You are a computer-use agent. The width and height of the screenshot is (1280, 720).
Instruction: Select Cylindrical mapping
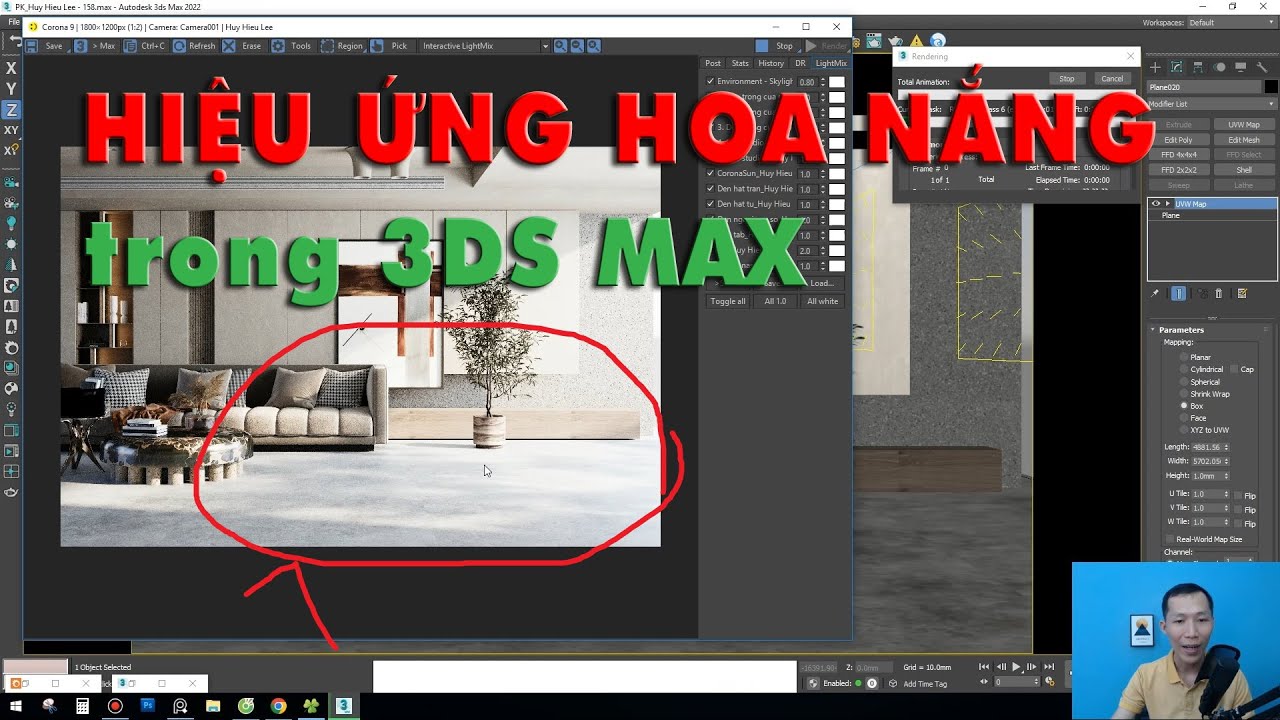(x=1184, y=369)
